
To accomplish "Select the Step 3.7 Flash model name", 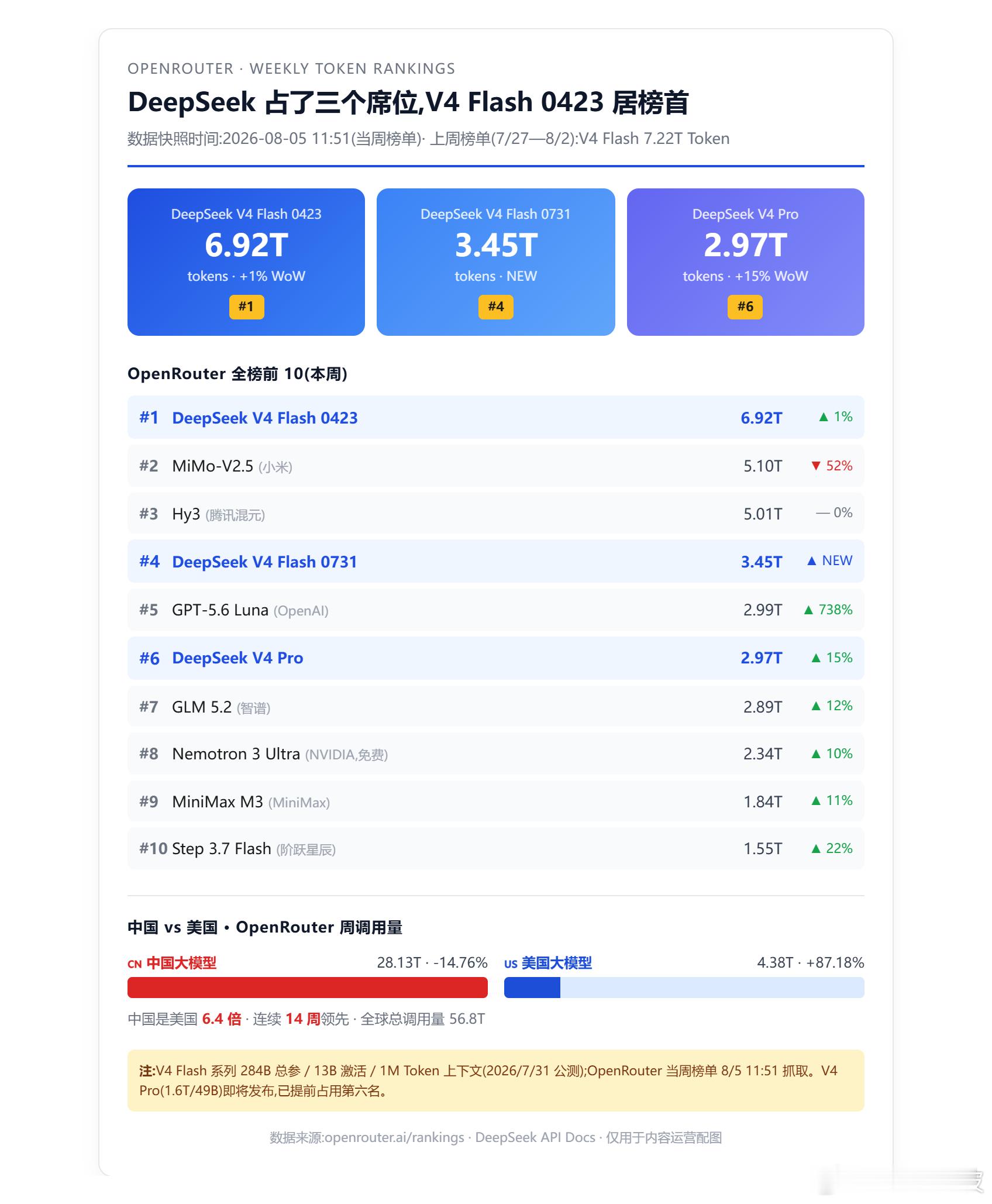I will click(x=222, y=849).
